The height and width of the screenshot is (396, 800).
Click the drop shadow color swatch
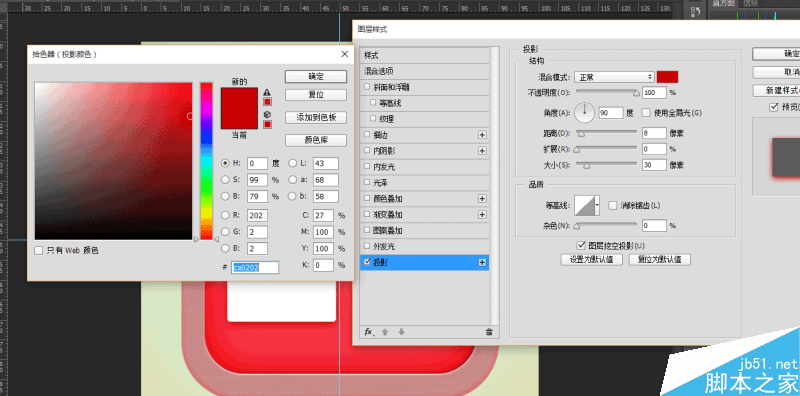point(667,77)
